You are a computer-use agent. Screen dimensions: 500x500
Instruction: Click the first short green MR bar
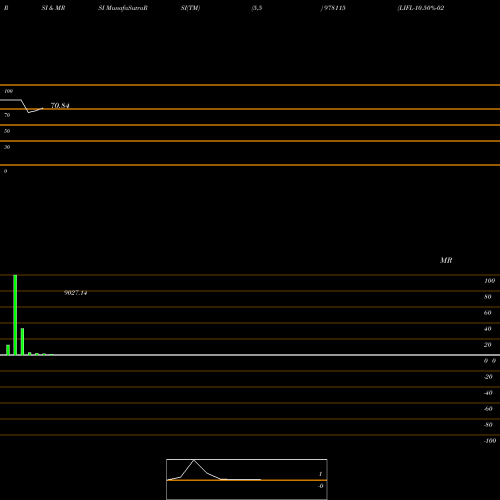[8, 350]
